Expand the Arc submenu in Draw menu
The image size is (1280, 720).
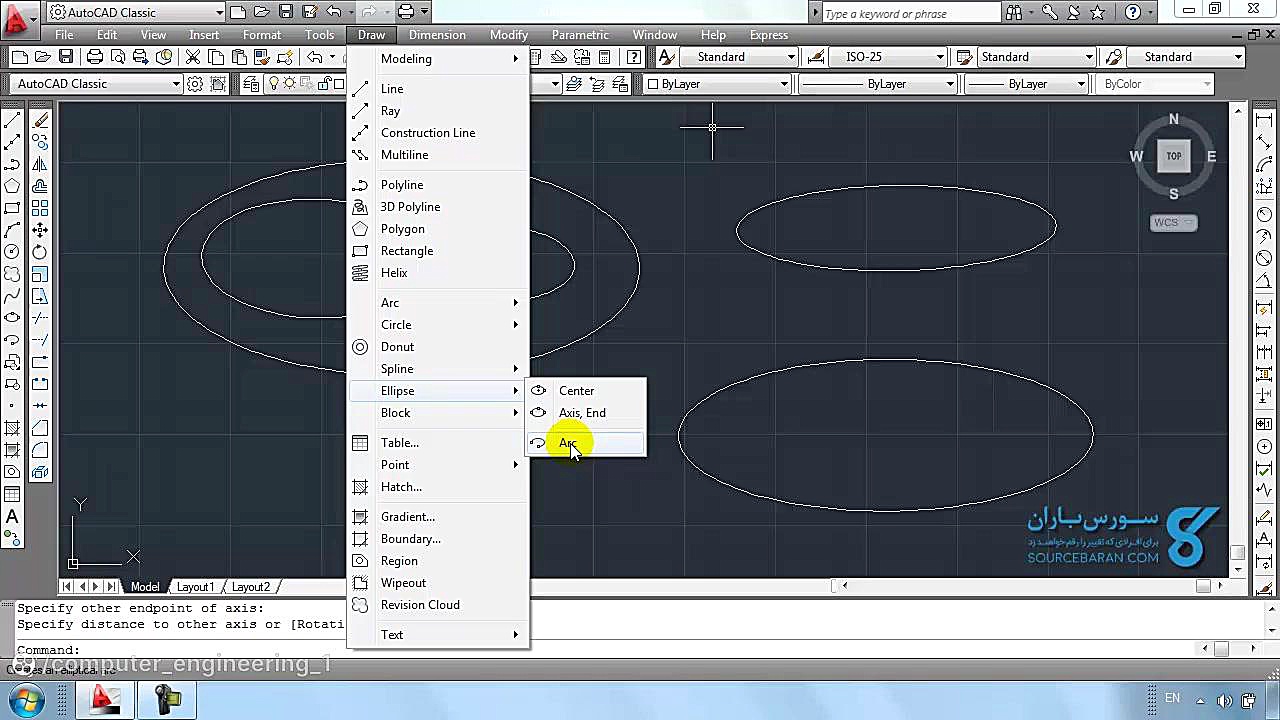tap(438, 303)
